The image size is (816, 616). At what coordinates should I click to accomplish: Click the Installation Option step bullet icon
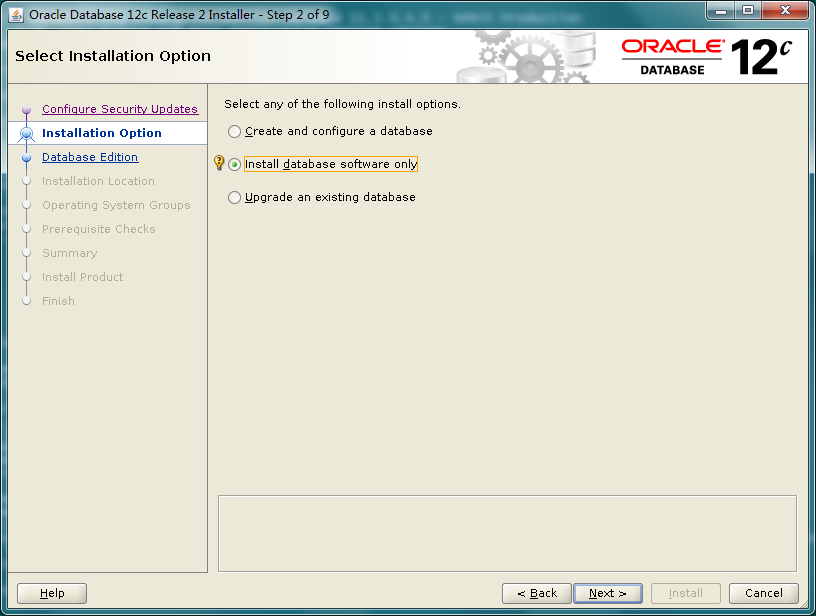[27, 133]
